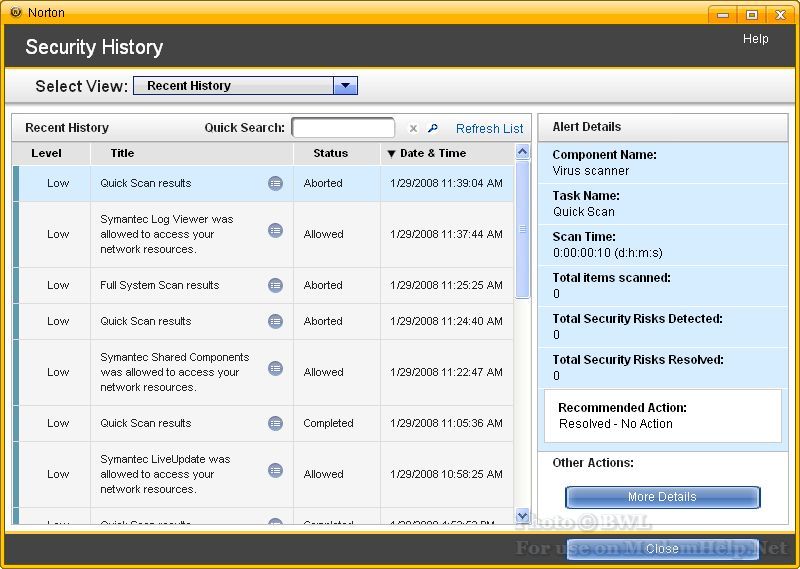Screen dimensions: 800x569
Task: Open details icon for Symantec Shared Components row
Action: (276, 368)
